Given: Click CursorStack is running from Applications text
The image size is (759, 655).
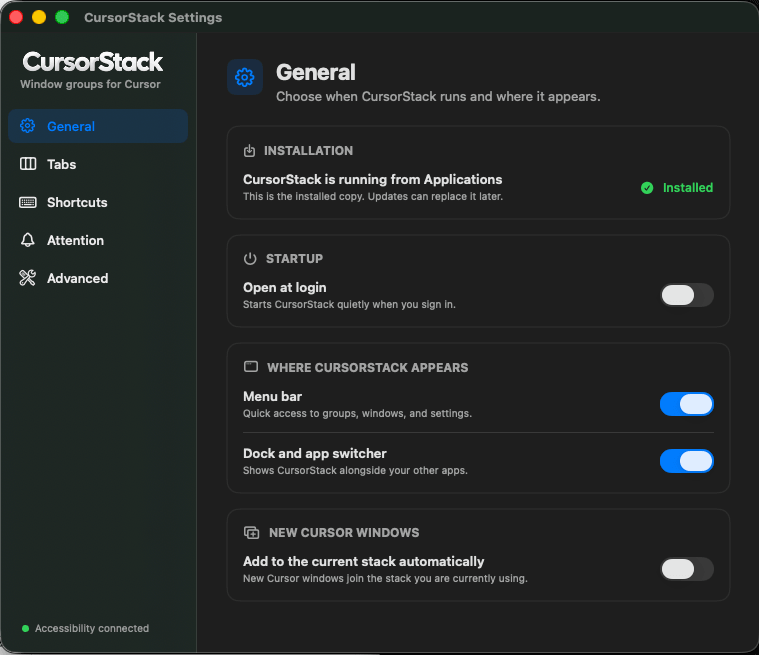Looking at the screenshot, I should [373, 180].
